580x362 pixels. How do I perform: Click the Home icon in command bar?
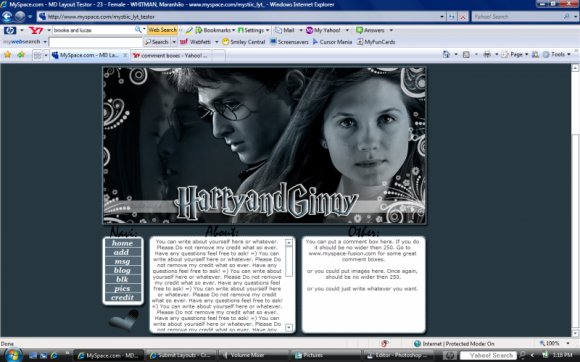click(x=446, y=55)
